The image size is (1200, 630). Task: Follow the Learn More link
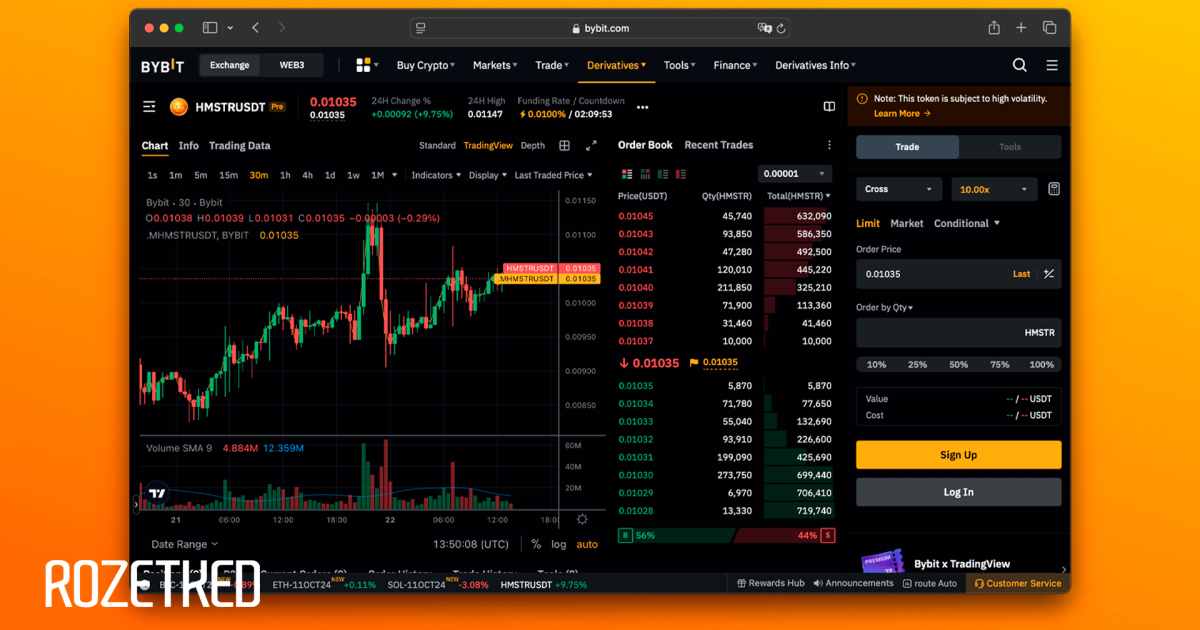[901, 113]
